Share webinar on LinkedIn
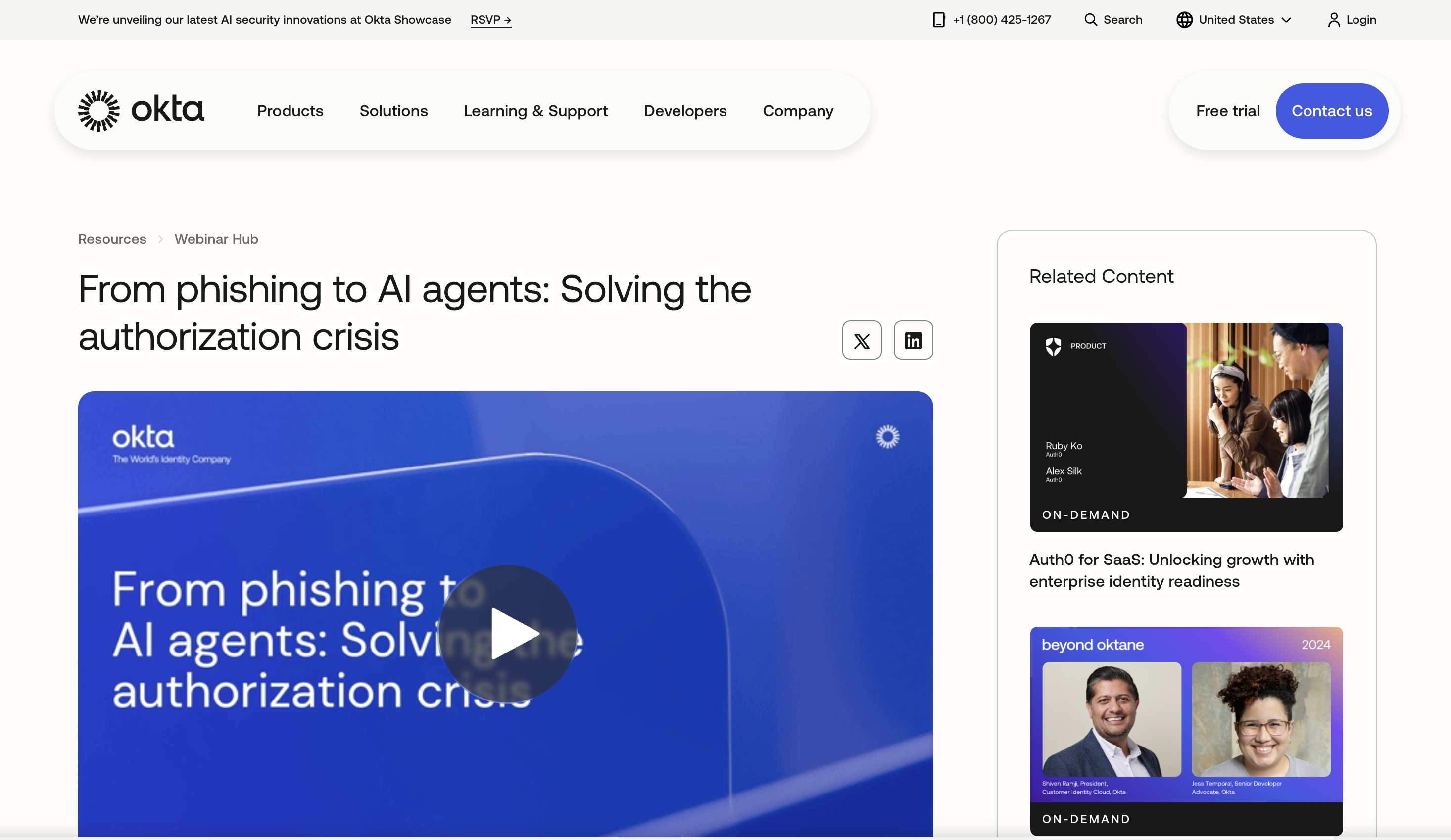 tap(913, 340)
